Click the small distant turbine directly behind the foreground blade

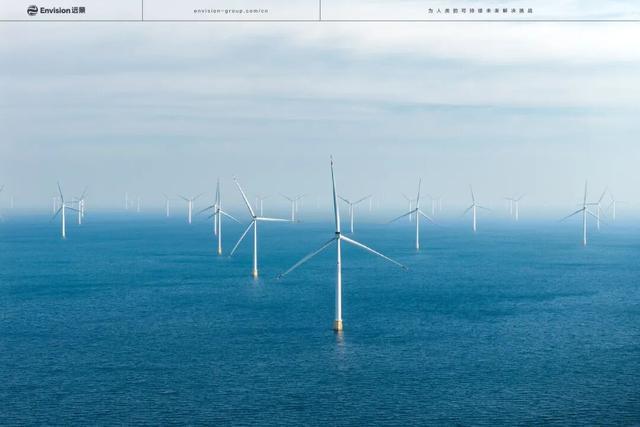351,208
